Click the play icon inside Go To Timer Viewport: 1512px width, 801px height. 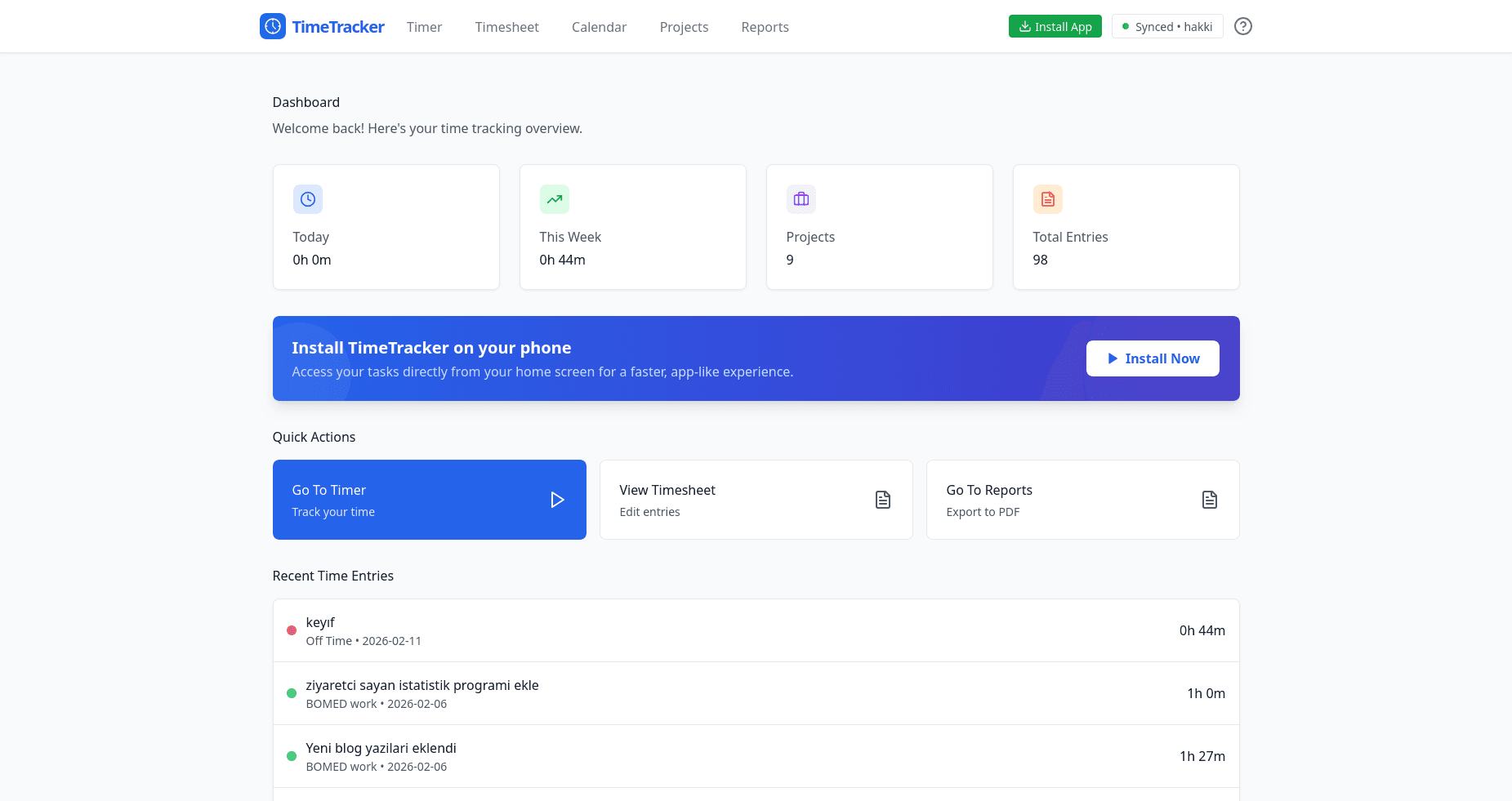pyautogui.click(x=558, y=499)
